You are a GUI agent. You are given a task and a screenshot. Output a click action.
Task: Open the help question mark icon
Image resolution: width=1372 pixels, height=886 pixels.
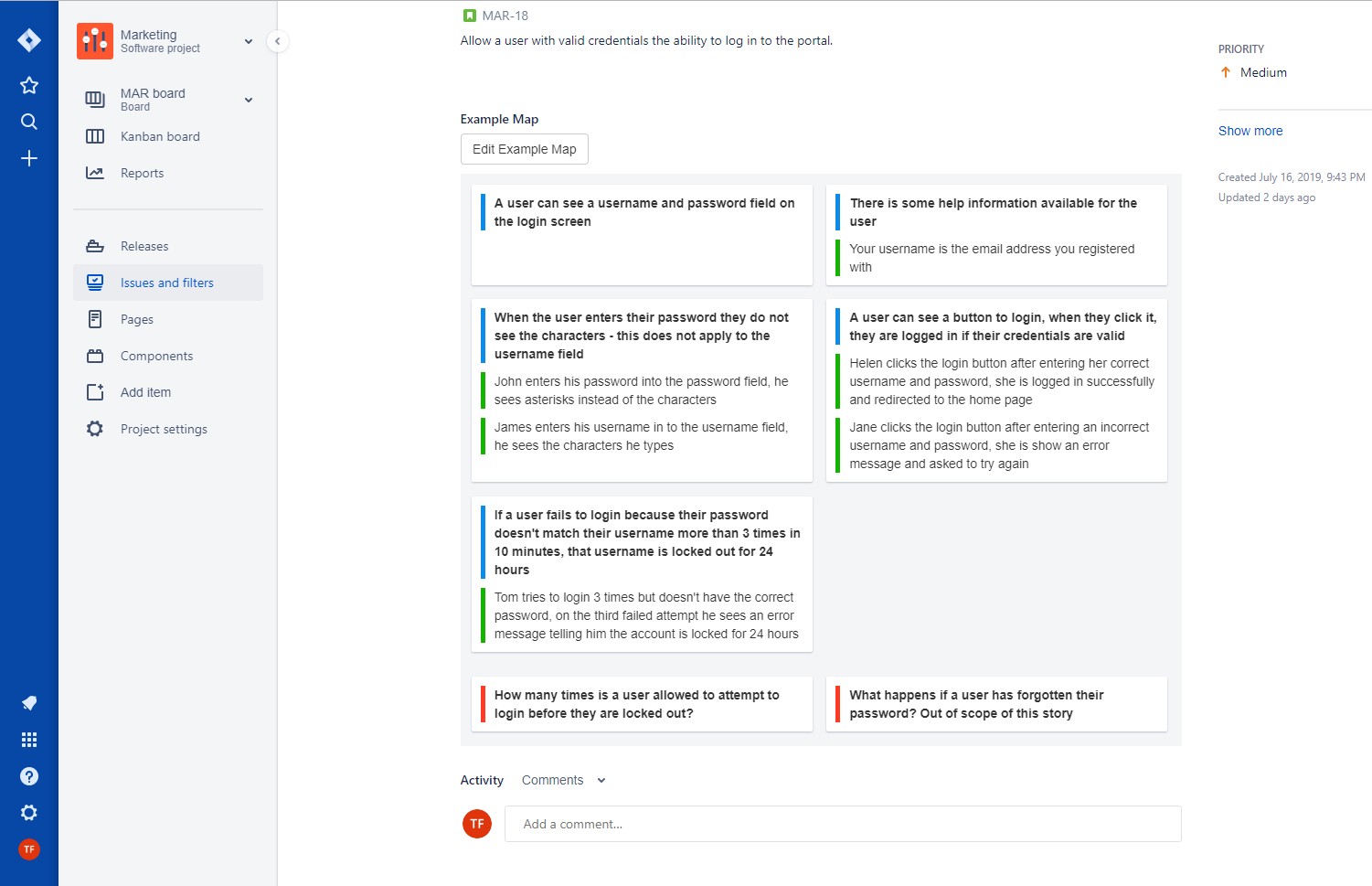pos(28,775)
